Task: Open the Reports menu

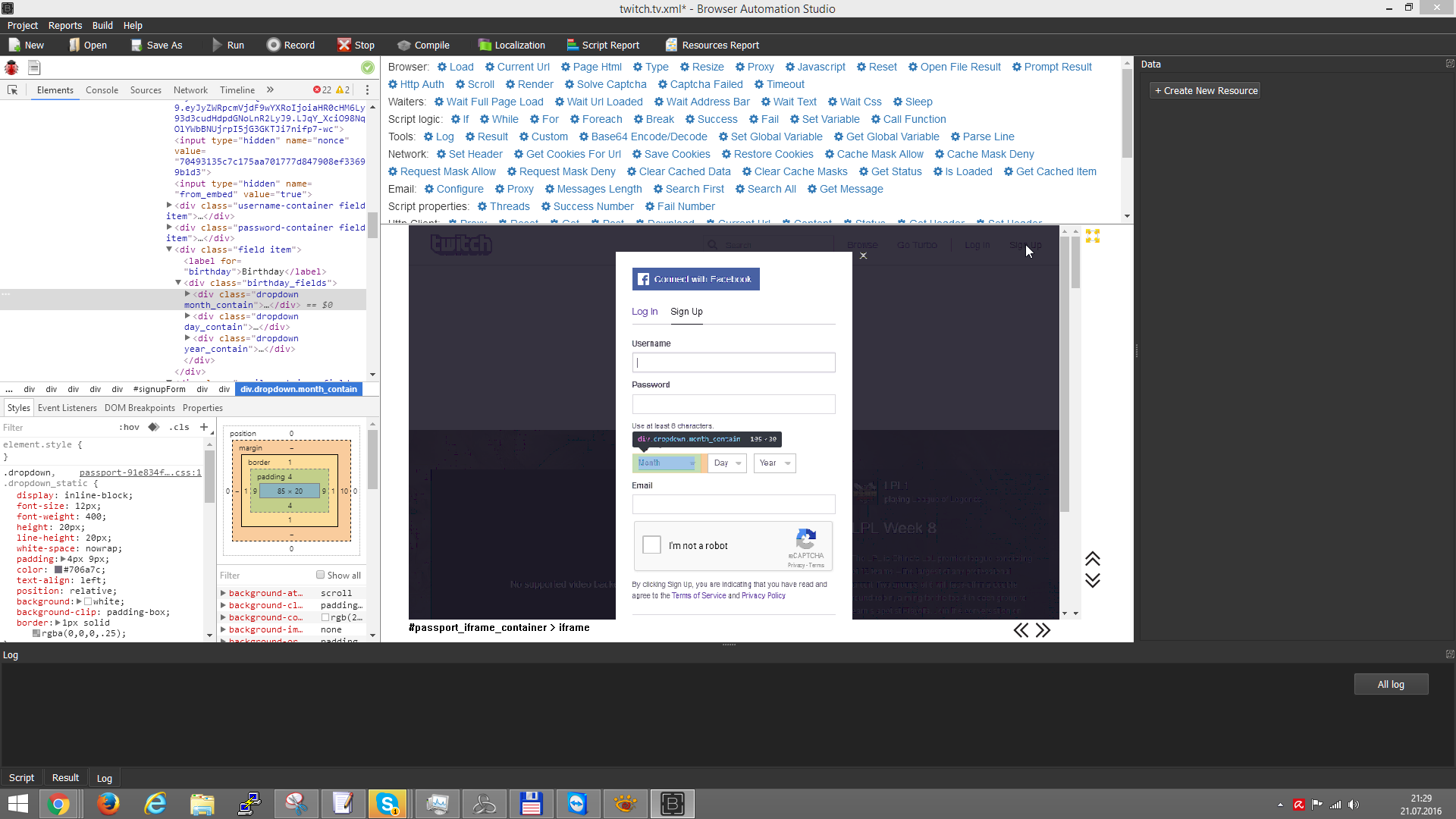Action: [65, 25]
